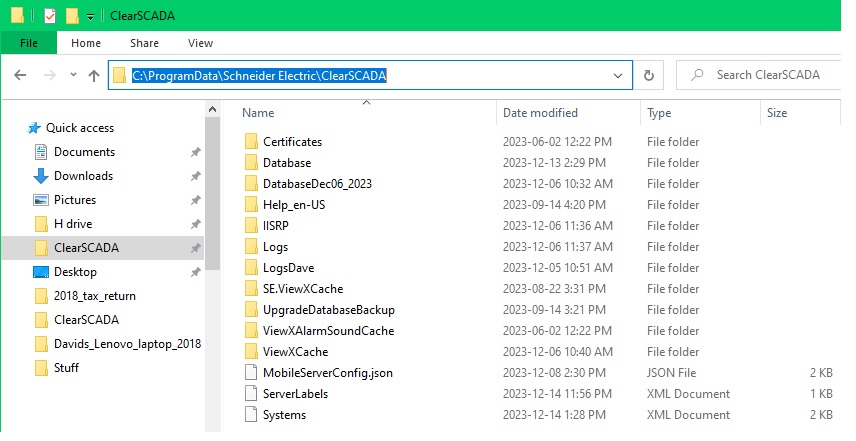Select the SE.ViewXCache folder name

(303, 289)
